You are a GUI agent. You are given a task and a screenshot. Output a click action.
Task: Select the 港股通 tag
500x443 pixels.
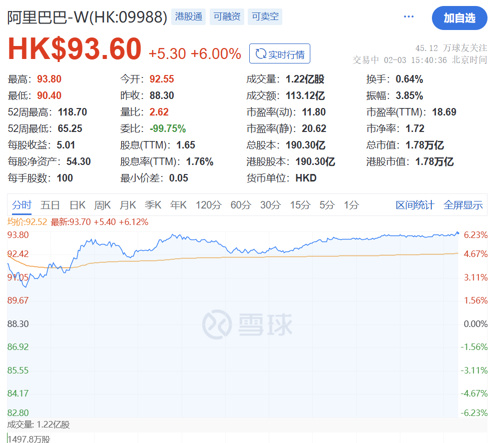(189, 17)
